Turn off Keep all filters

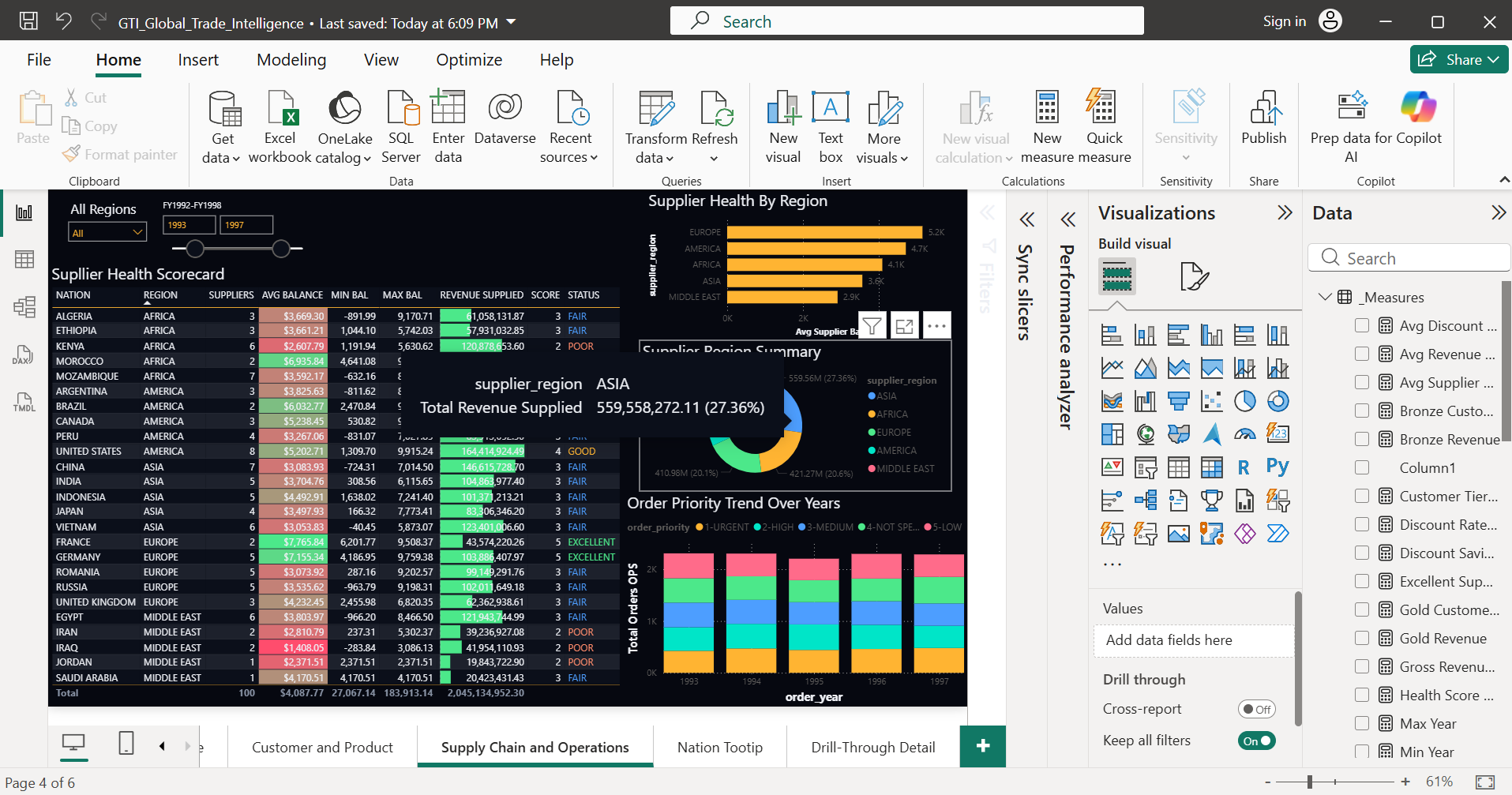[x=1256, y=741]
